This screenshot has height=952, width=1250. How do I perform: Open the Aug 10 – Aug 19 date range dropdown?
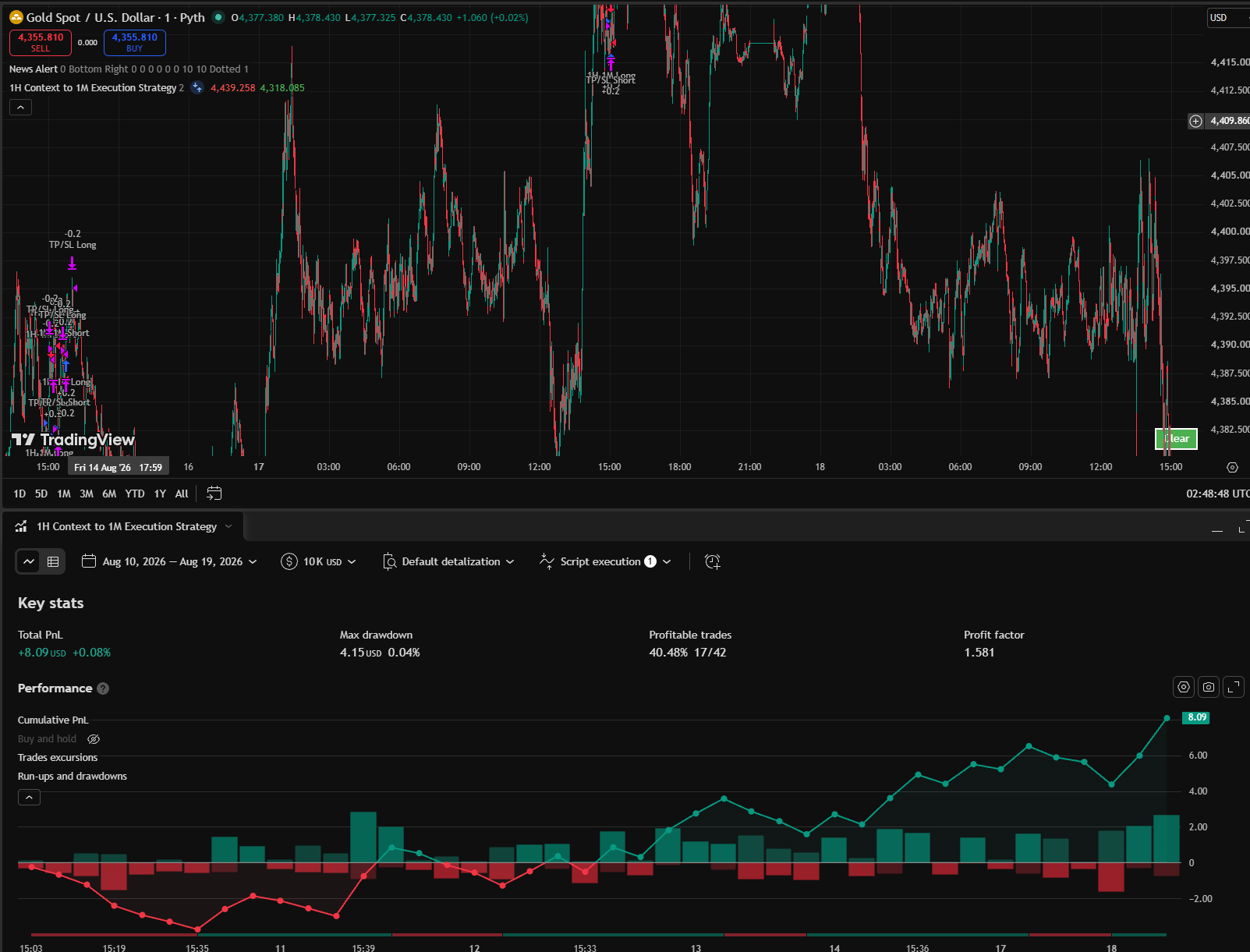pos(169,561)
